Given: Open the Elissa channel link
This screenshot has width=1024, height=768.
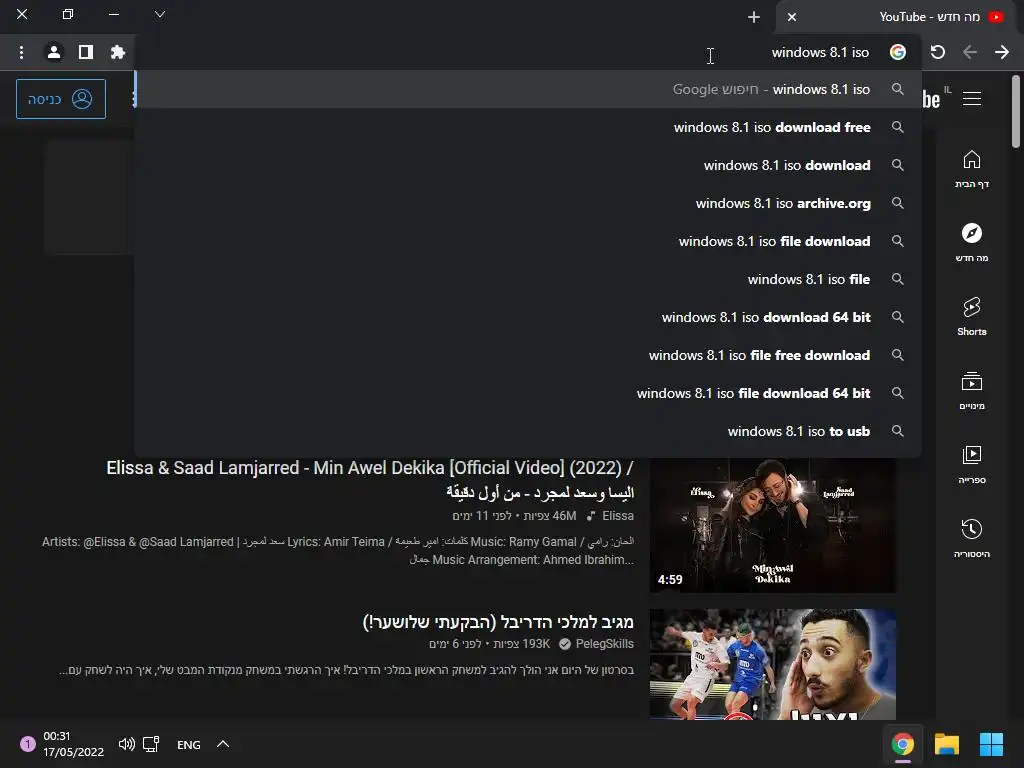Looking at the screenshot, I should (x=618, y=516).
